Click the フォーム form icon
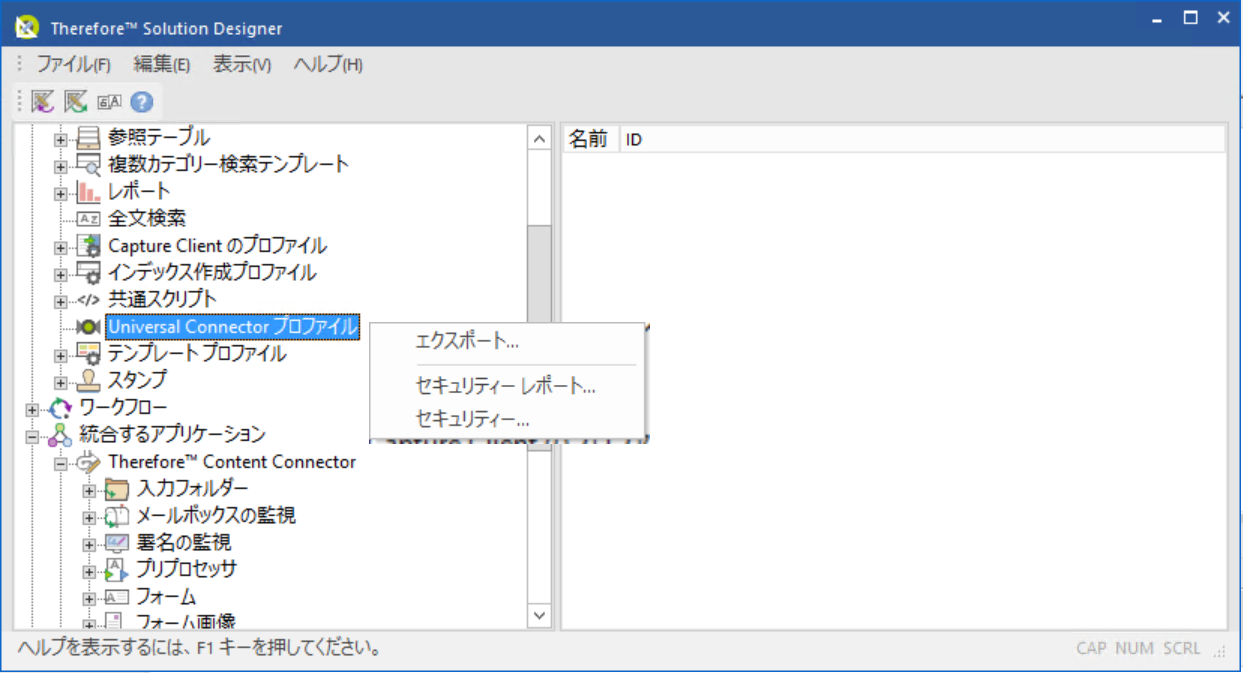Viewport: 1243px width, 673px height. click(117, 597)
